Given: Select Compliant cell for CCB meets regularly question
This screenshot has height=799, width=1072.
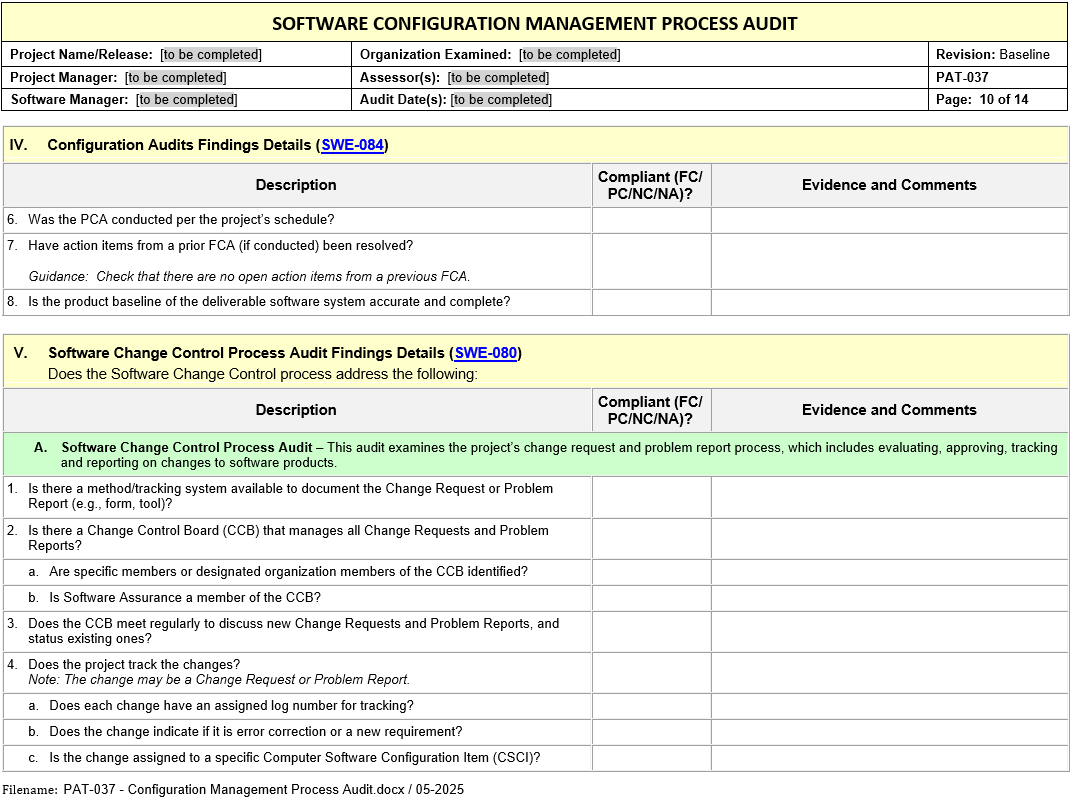Looking at the screenshot, I should tap(651, 631).
